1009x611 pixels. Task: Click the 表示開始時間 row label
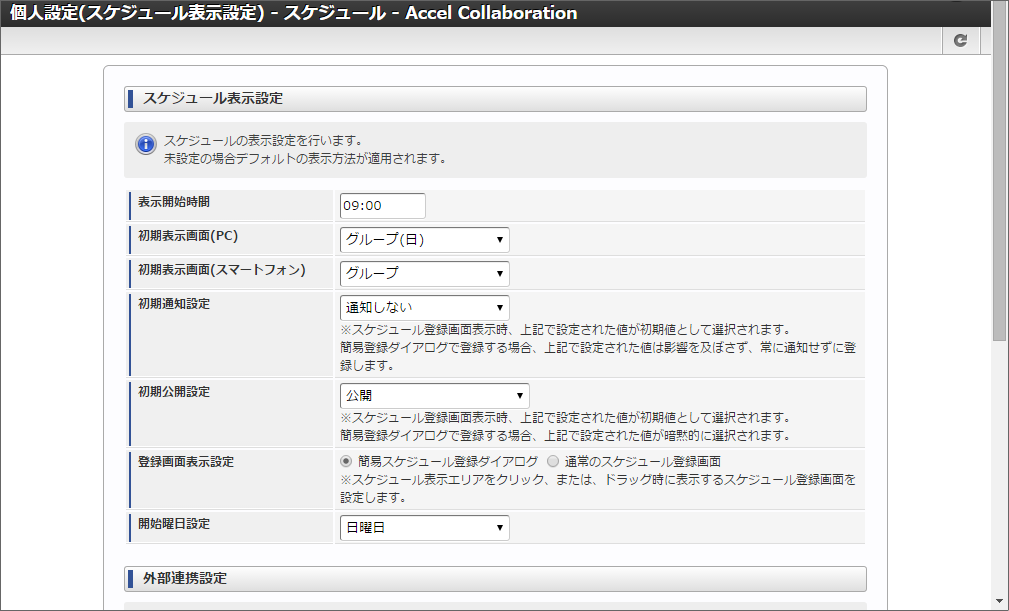pos(174,202)
